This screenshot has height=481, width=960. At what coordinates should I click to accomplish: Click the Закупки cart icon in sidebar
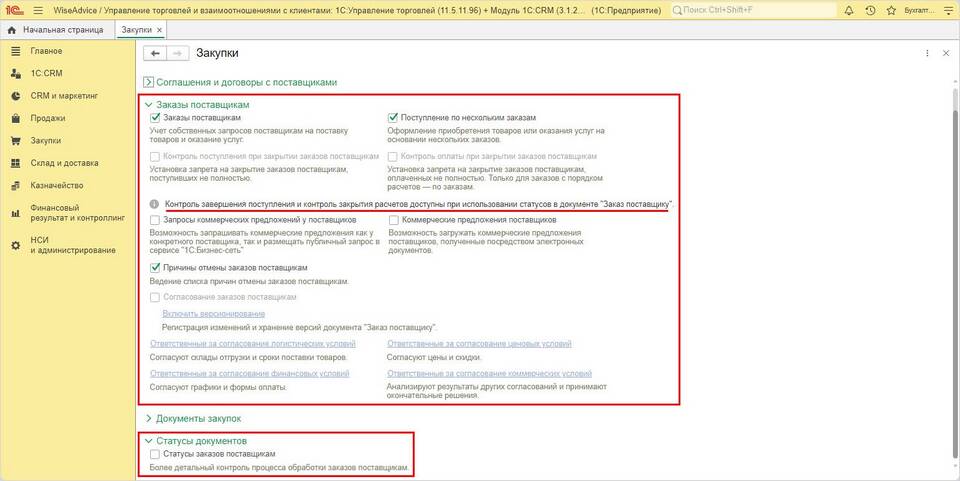tap(16, 141)
